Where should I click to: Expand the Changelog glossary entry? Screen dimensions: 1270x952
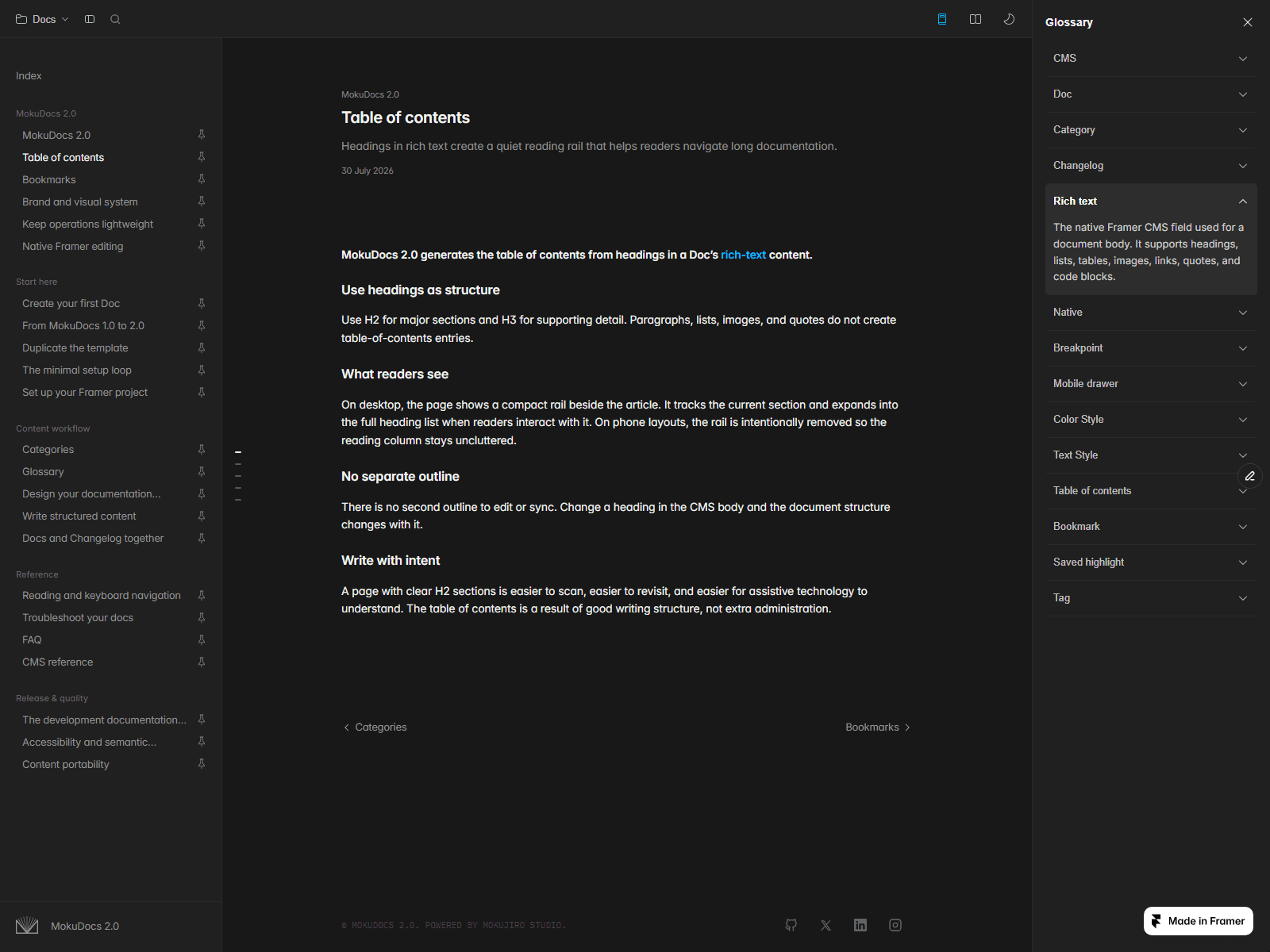(x=1151, y=166)
